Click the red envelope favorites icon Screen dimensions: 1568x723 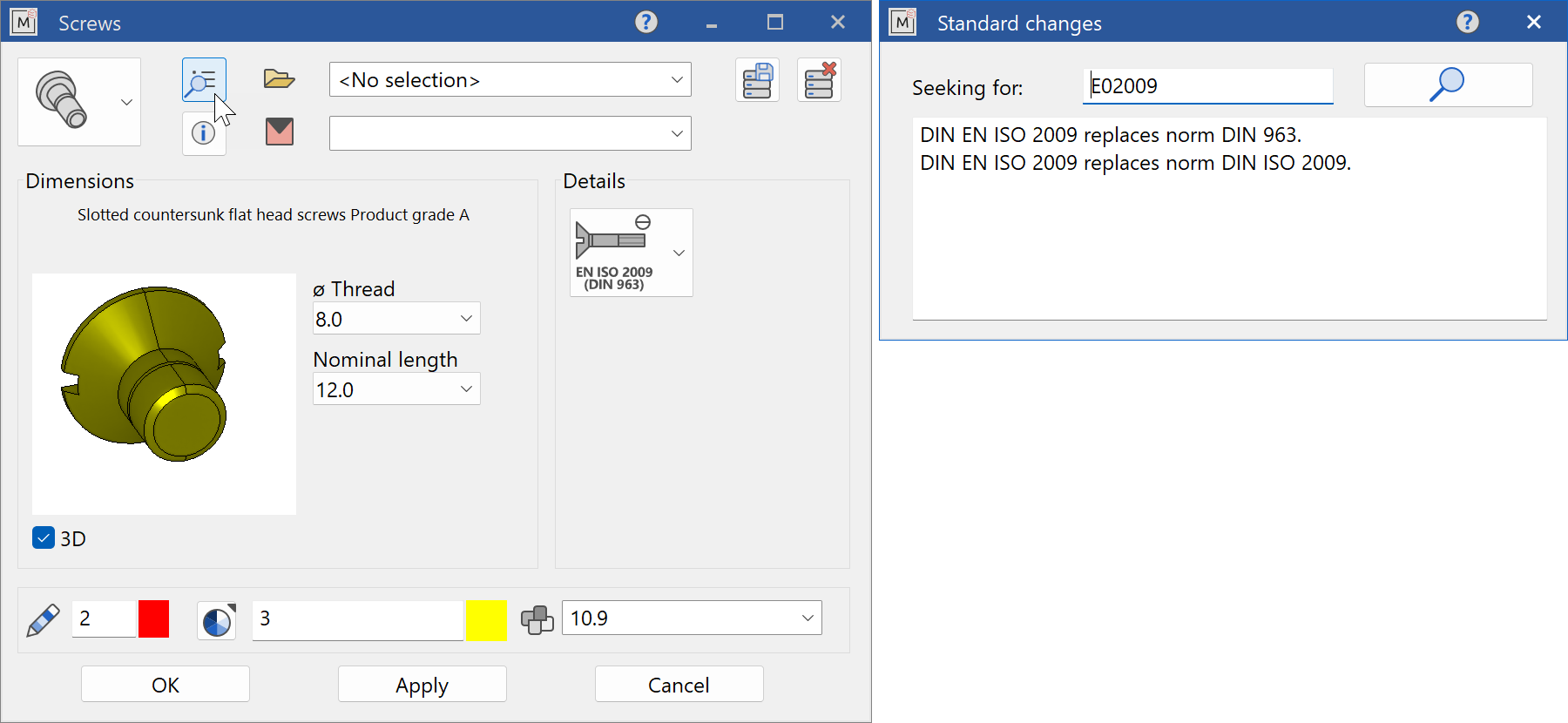pos(279,132)
